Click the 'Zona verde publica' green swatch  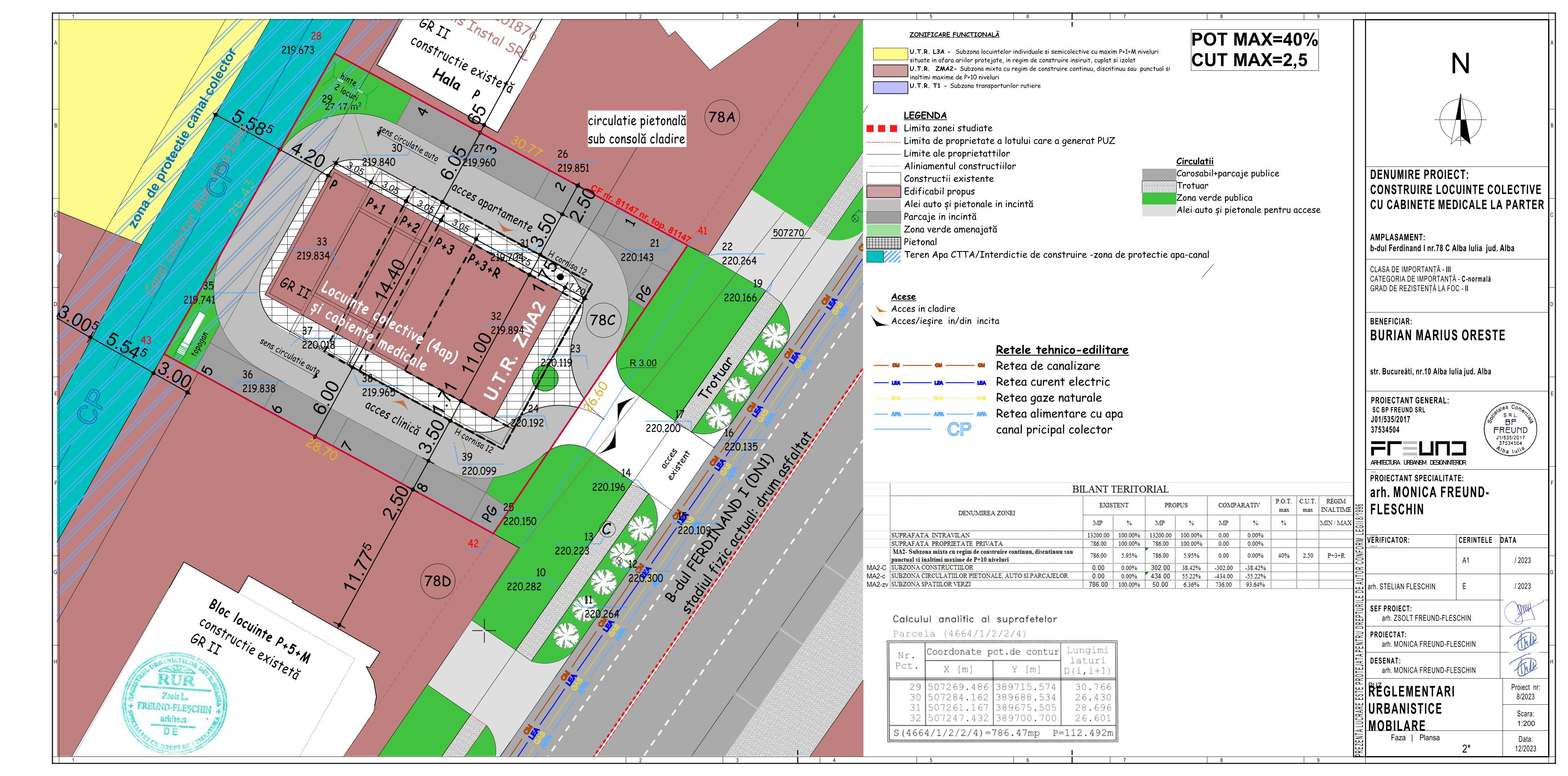click(1159, 198)
